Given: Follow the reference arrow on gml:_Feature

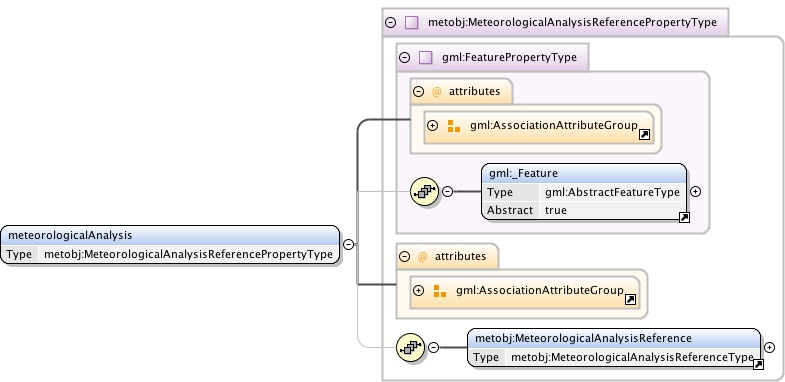Looking at the screenshot, I should (684, 217).
